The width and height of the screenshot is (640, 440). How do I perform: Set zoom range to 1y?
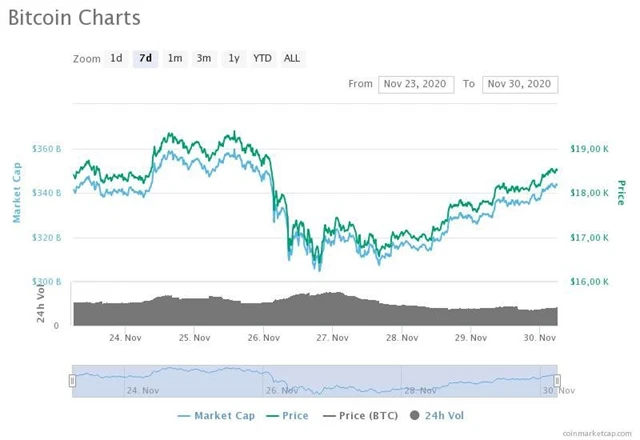(234, 58)
